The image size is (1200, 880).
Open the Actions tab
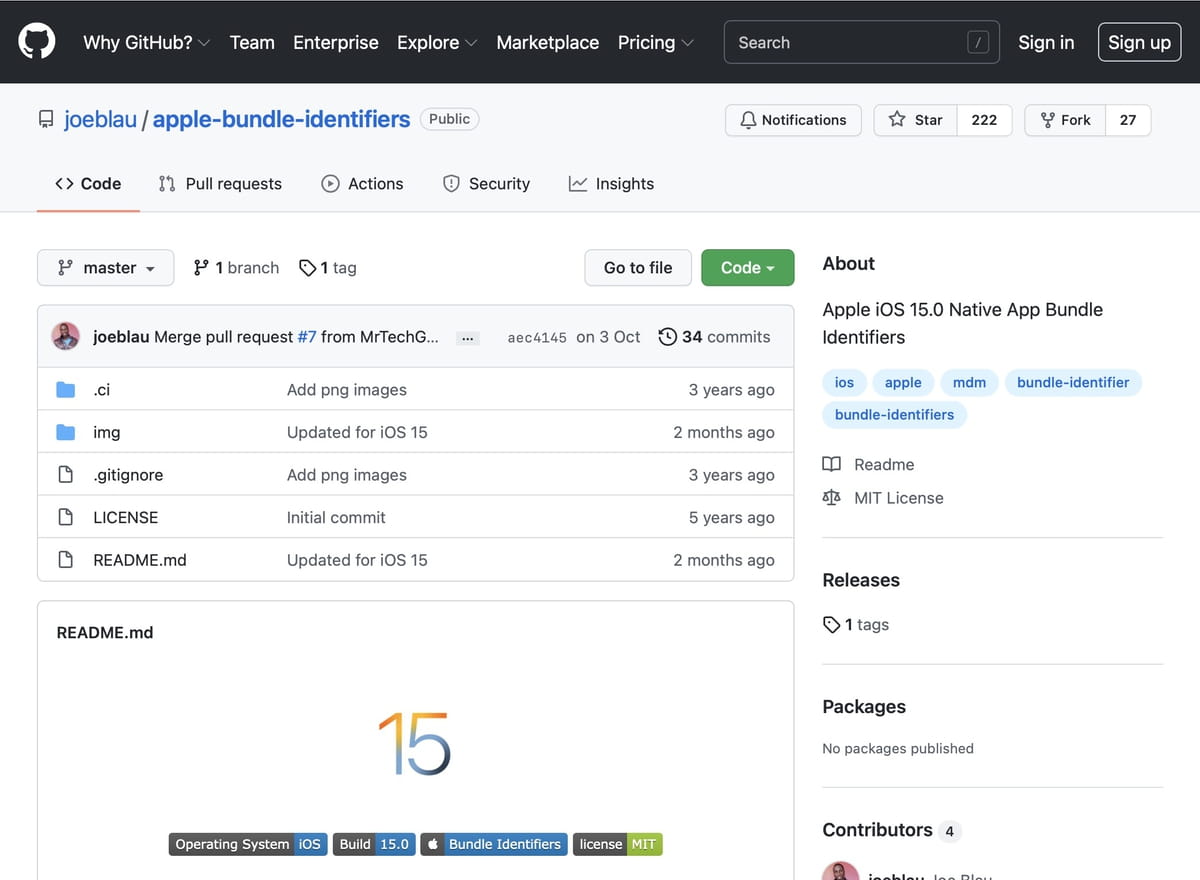click(x=362, y=184)
